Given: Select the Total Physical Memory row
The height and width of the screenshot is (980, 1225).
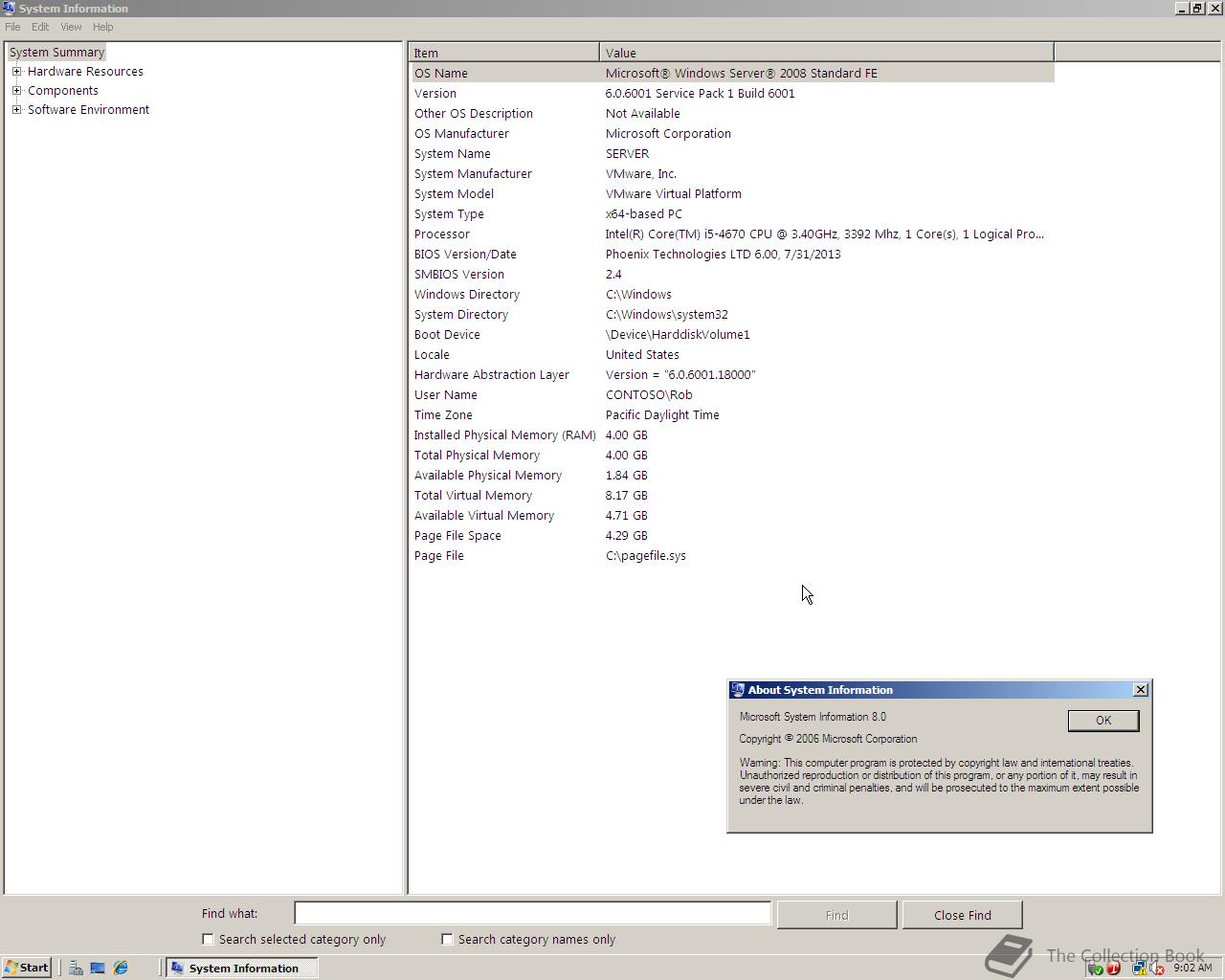Looking at the screenshot, I should click(x=732, y=455).
